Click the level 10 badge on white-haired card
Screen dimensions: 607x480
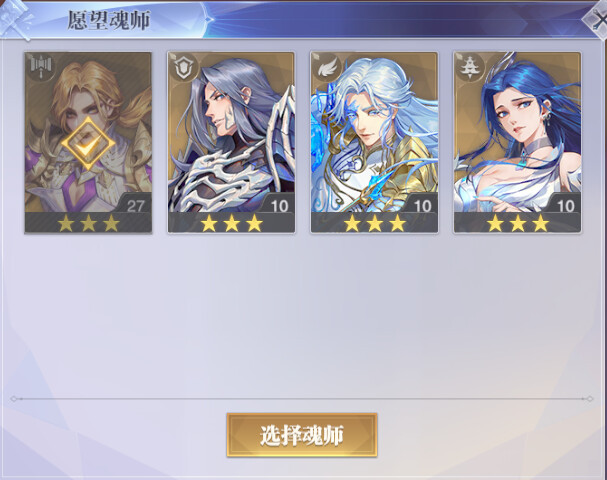click(422, 205)
